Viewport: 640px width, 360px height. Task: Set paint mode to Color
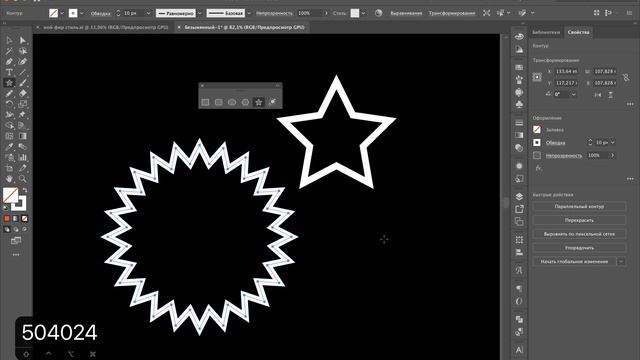(7, 219)
